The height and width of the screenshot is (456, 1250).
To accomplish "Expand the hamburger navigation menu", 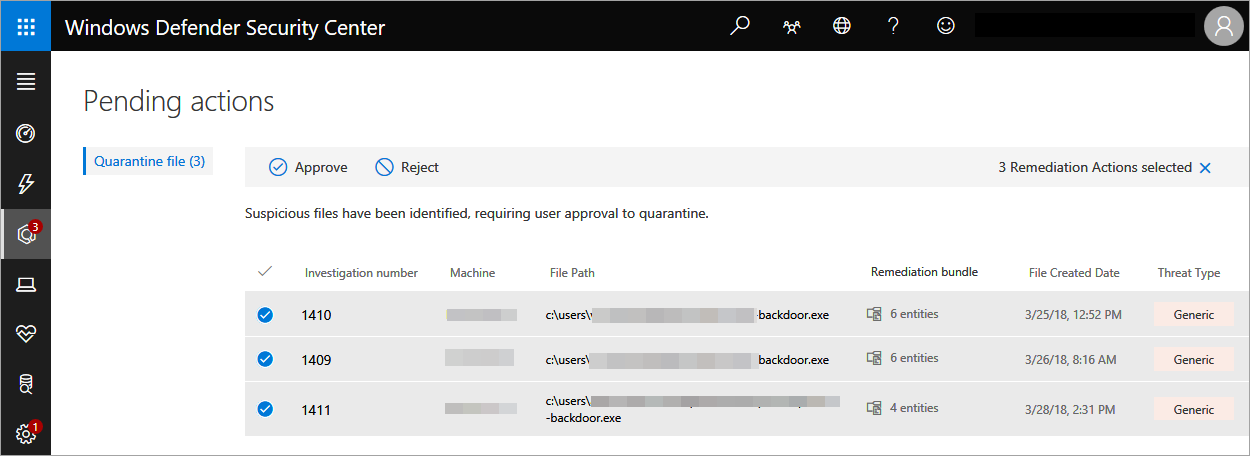I will click(x=26, y=82).
